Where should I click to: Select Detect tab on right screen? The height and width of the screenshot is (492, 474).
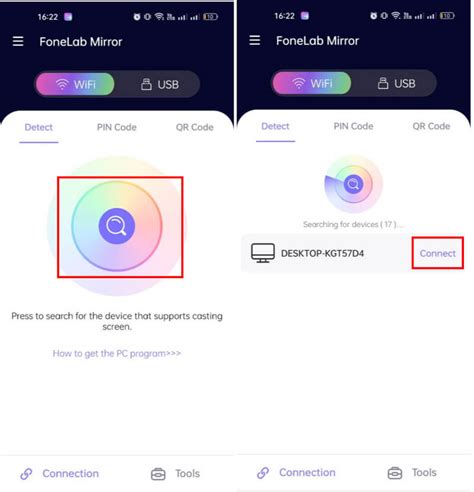[x=275, y=126]
